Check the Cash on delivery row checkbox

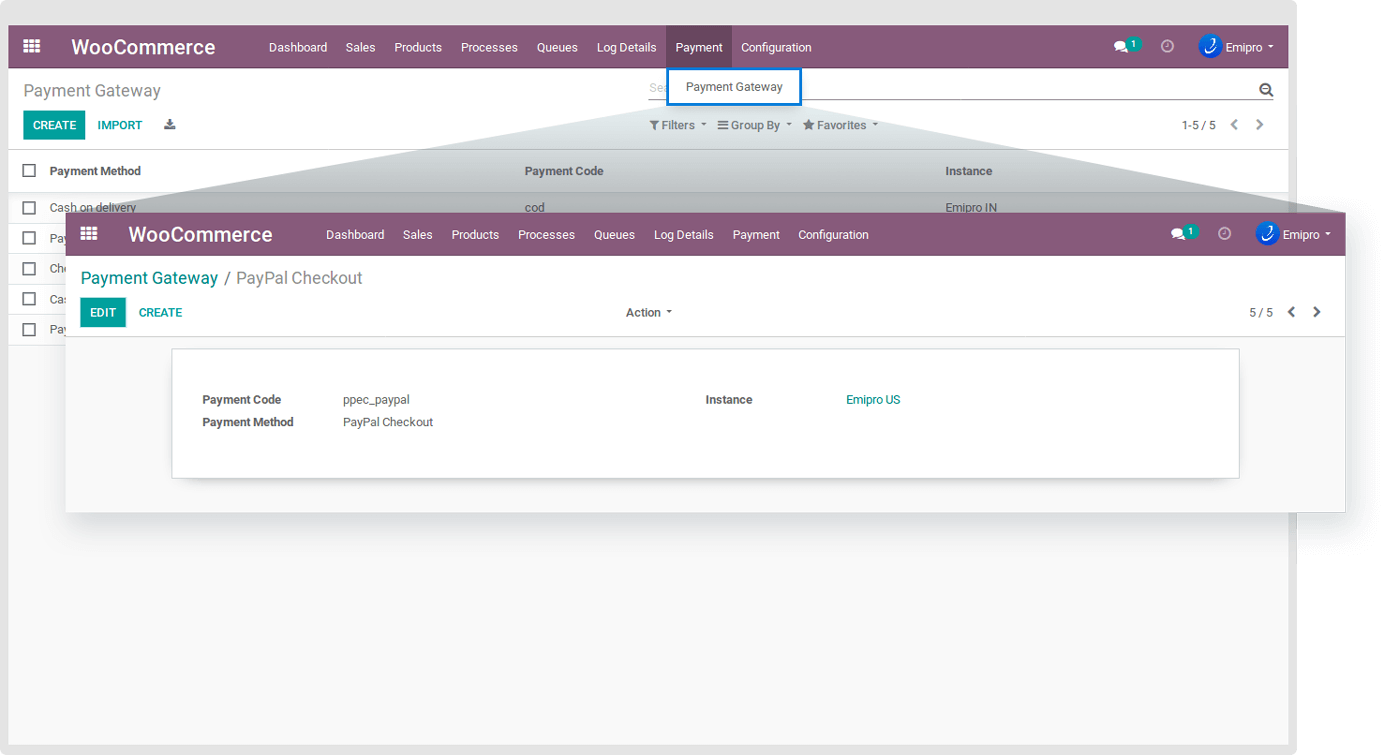(x=29, y=208)
